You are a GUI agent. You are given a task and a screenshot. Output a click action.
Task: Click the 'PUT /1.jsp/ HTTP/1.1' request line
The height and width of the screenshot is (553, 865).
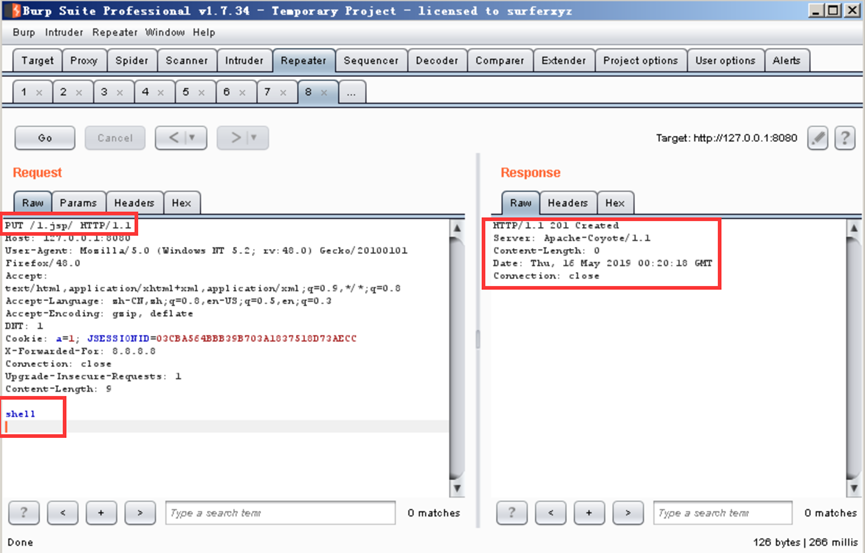(68, 225)
